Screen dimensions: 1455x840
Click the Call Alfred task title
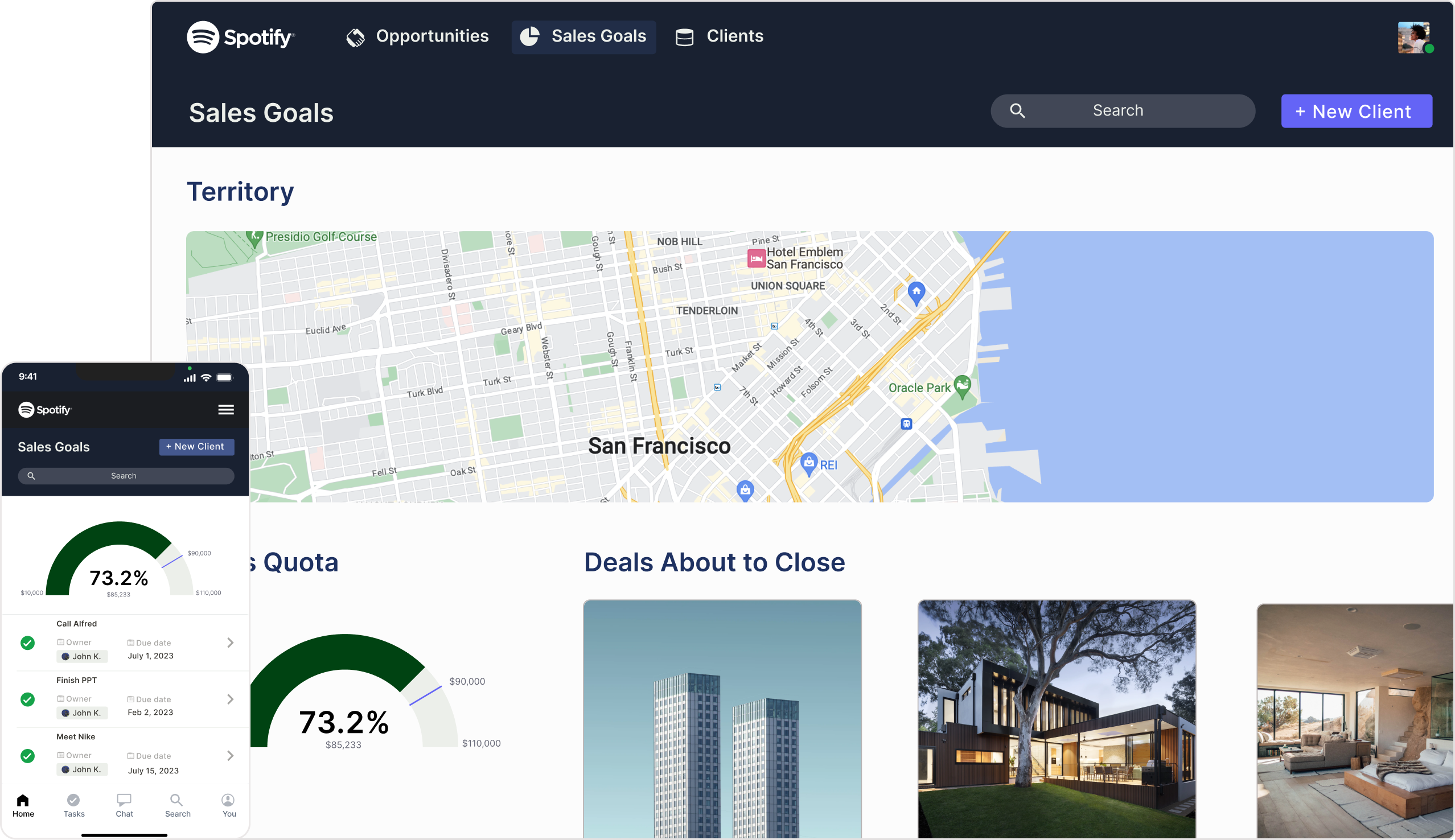click(77, 624)
